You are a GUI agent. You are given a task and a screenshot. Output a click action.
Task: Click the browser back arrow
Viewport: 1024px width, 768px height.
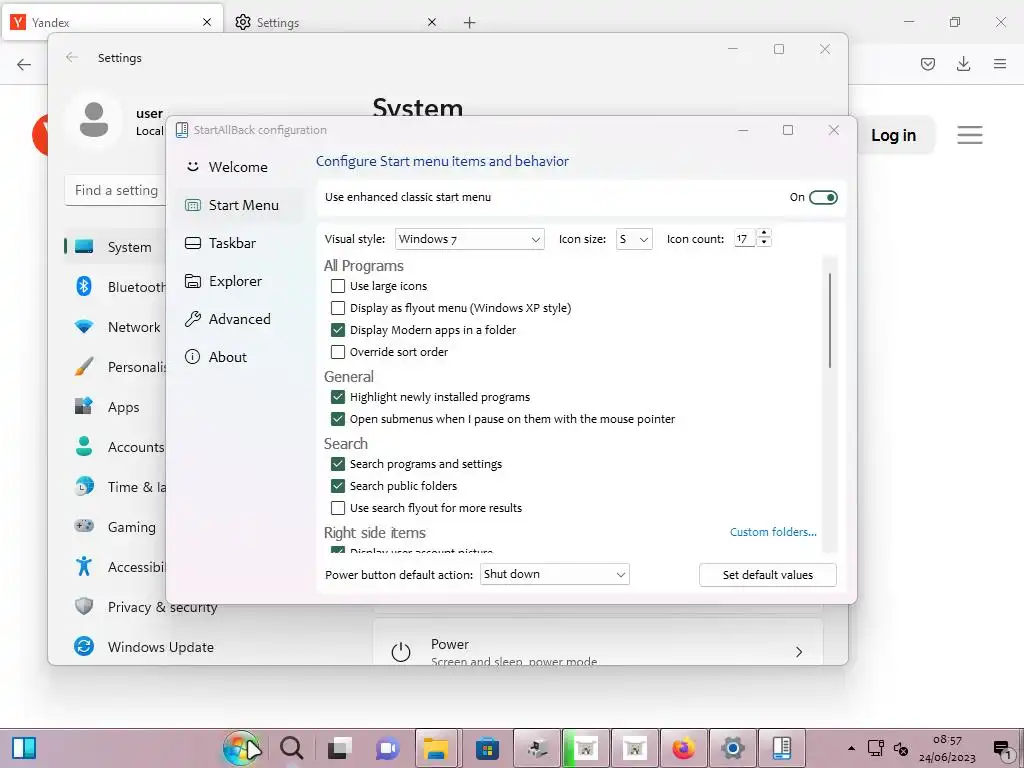pyautogui.click(x=24, y=64)
